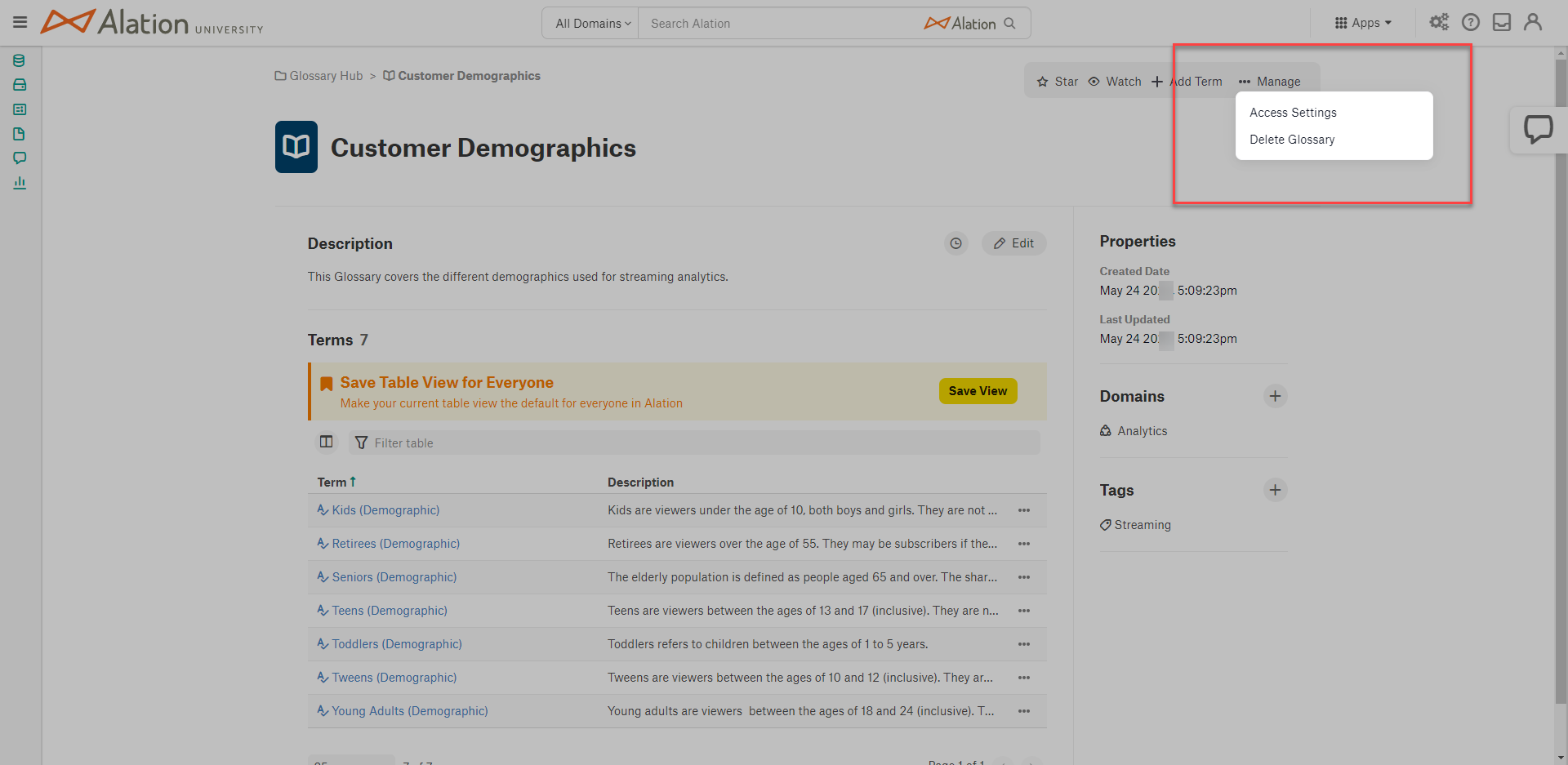Open the admin settings gears icon
Screen dimensions: 1568x765
tap(1439, 23)
